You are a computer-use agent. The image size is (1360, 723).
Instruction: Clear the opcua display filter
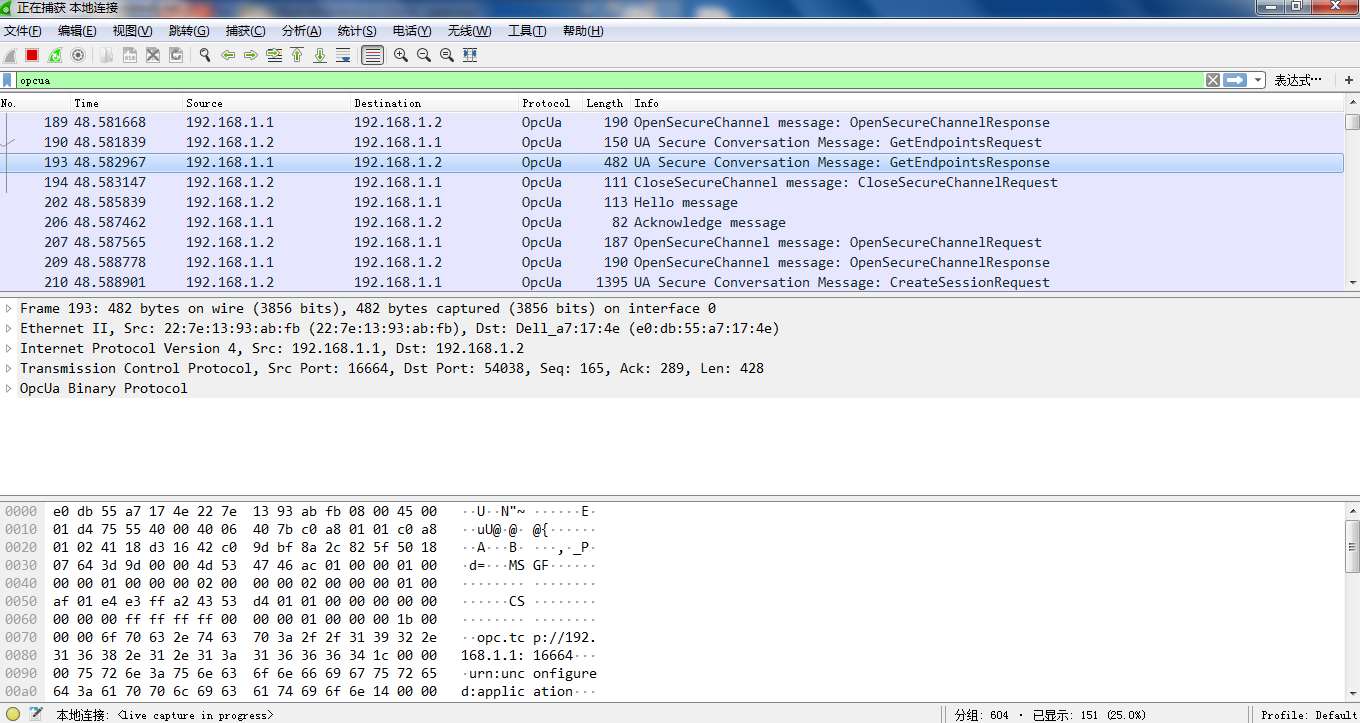(x=1212, y=80)
